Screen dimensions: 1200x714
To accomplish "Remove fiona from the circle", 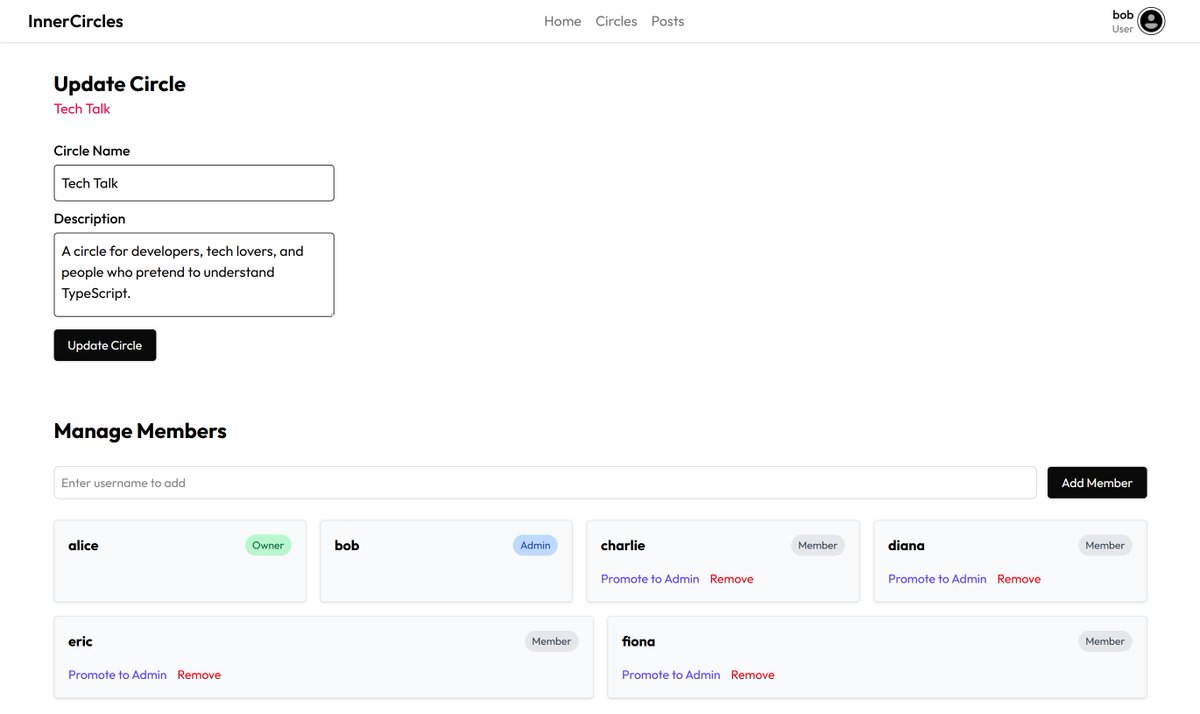I will [753, 675].
